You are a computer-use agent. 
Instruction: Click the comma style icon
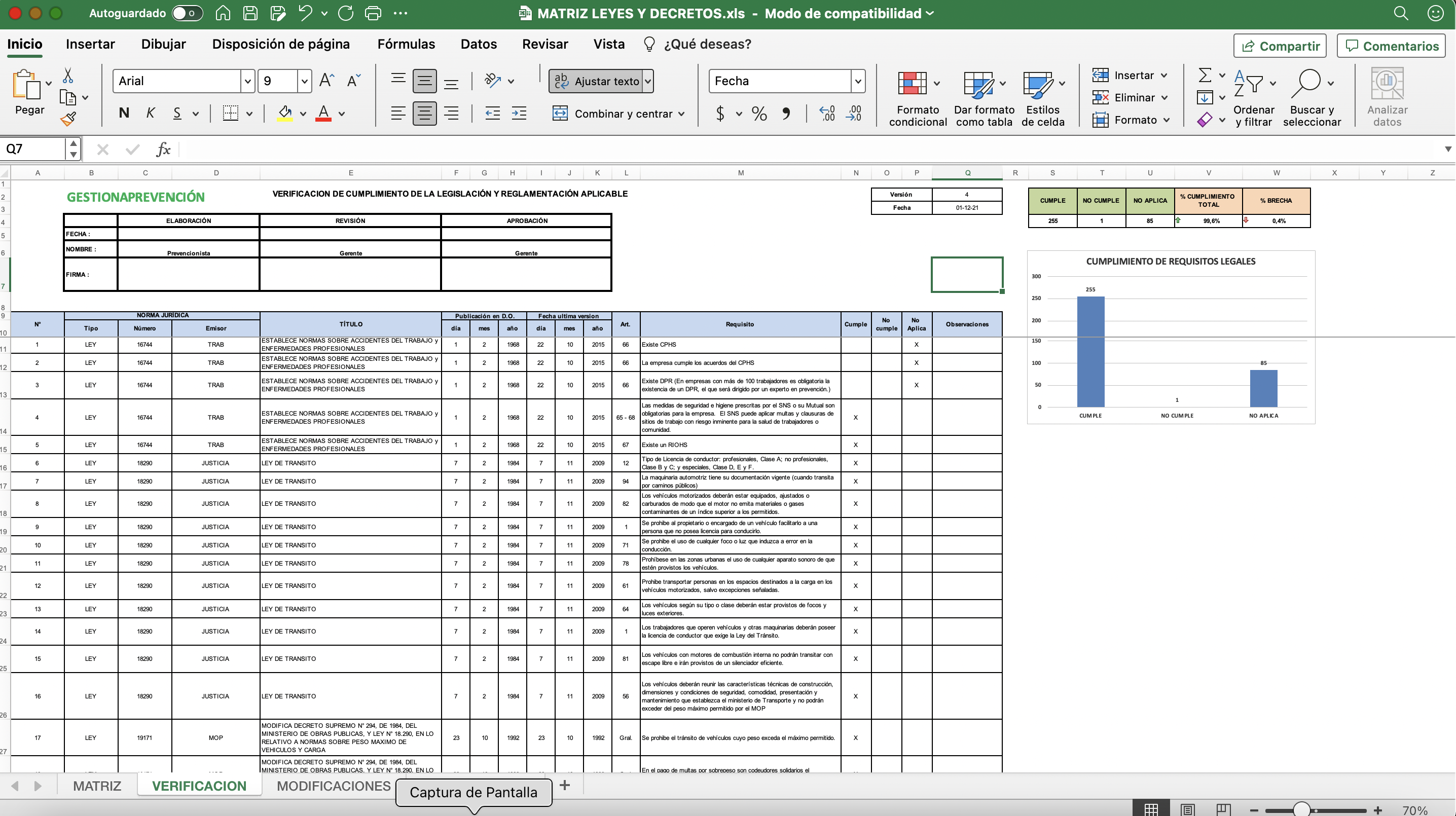coord(786,114)
